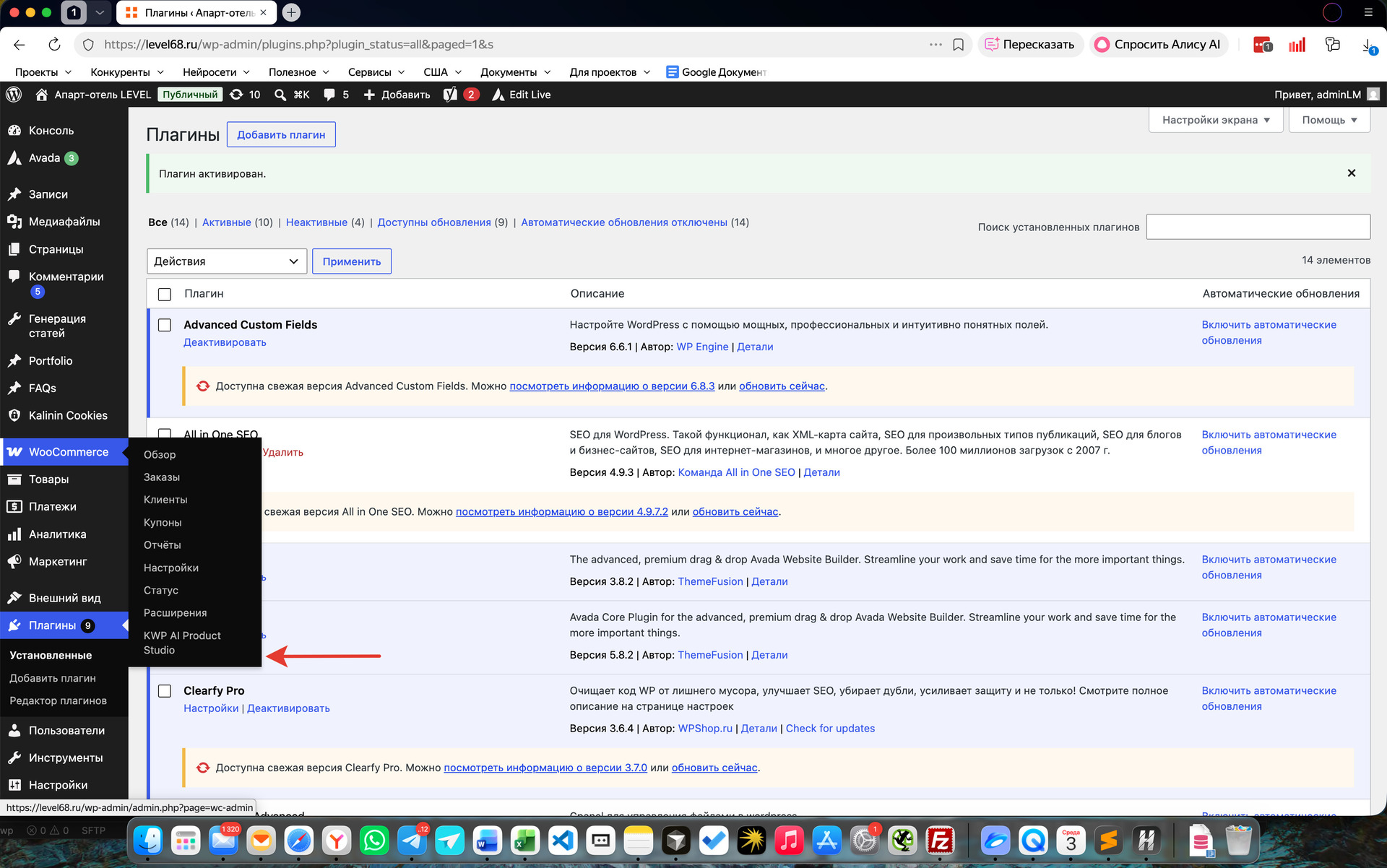Deactivate the Advanced Custom Fields plugin
The width and height of the screenshot is (1387, 868).
(x=225, y=342)
